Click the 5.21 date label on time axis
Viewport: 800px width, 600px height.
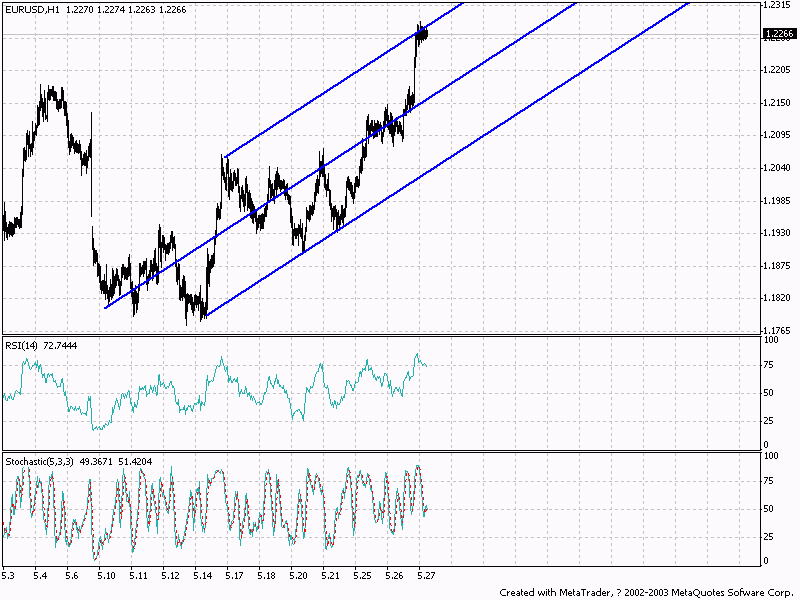coord(331,576)
